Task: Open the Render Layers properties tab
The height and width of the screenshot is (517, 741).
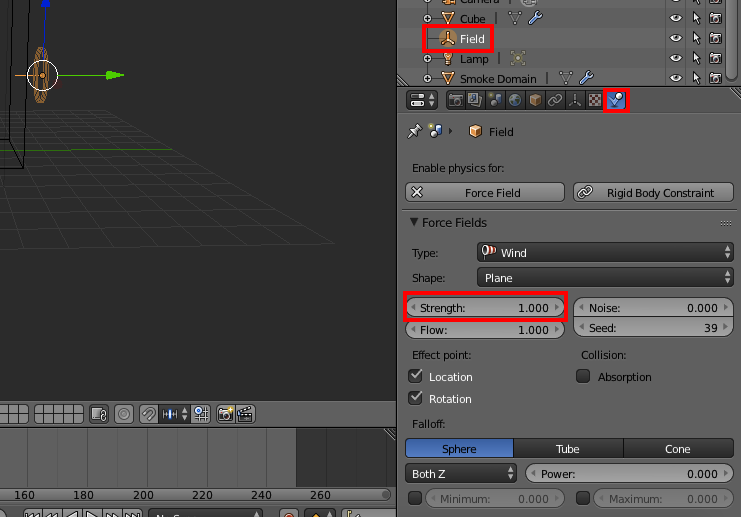Action: tap(475, 100)
